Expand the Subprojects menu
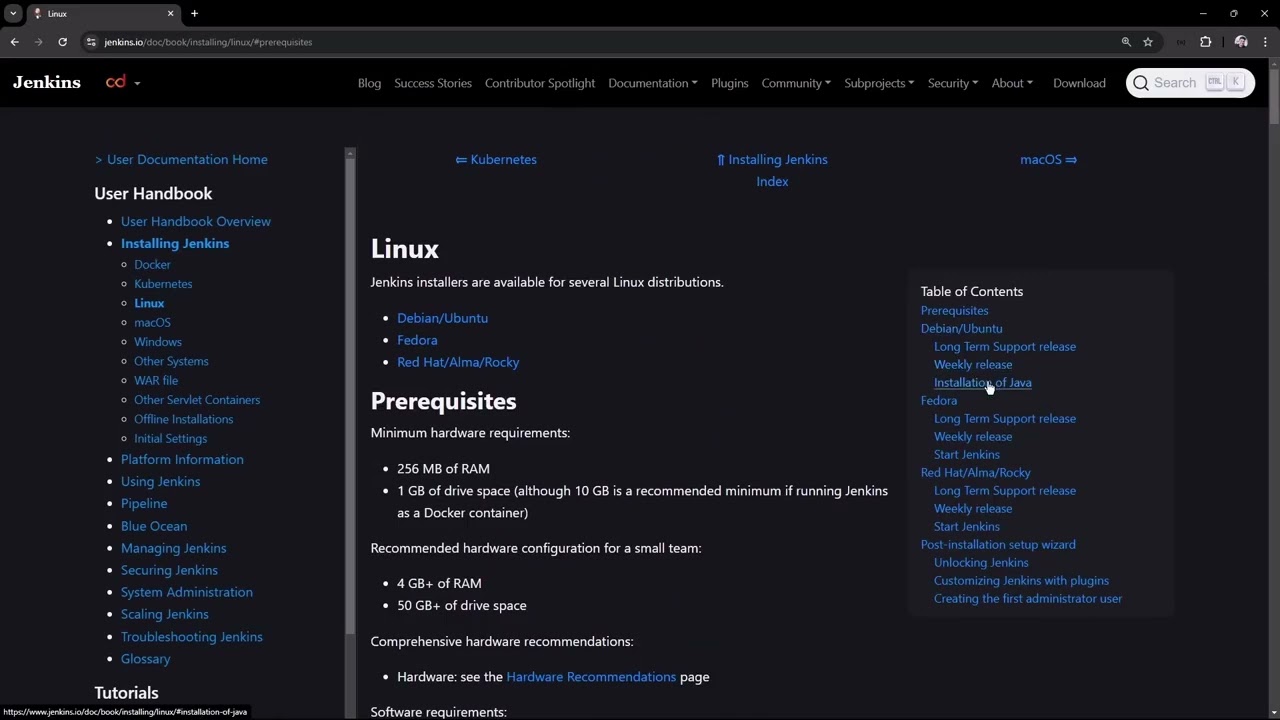1280x720 pixels. pyautogui.click(x=879, y=83)
